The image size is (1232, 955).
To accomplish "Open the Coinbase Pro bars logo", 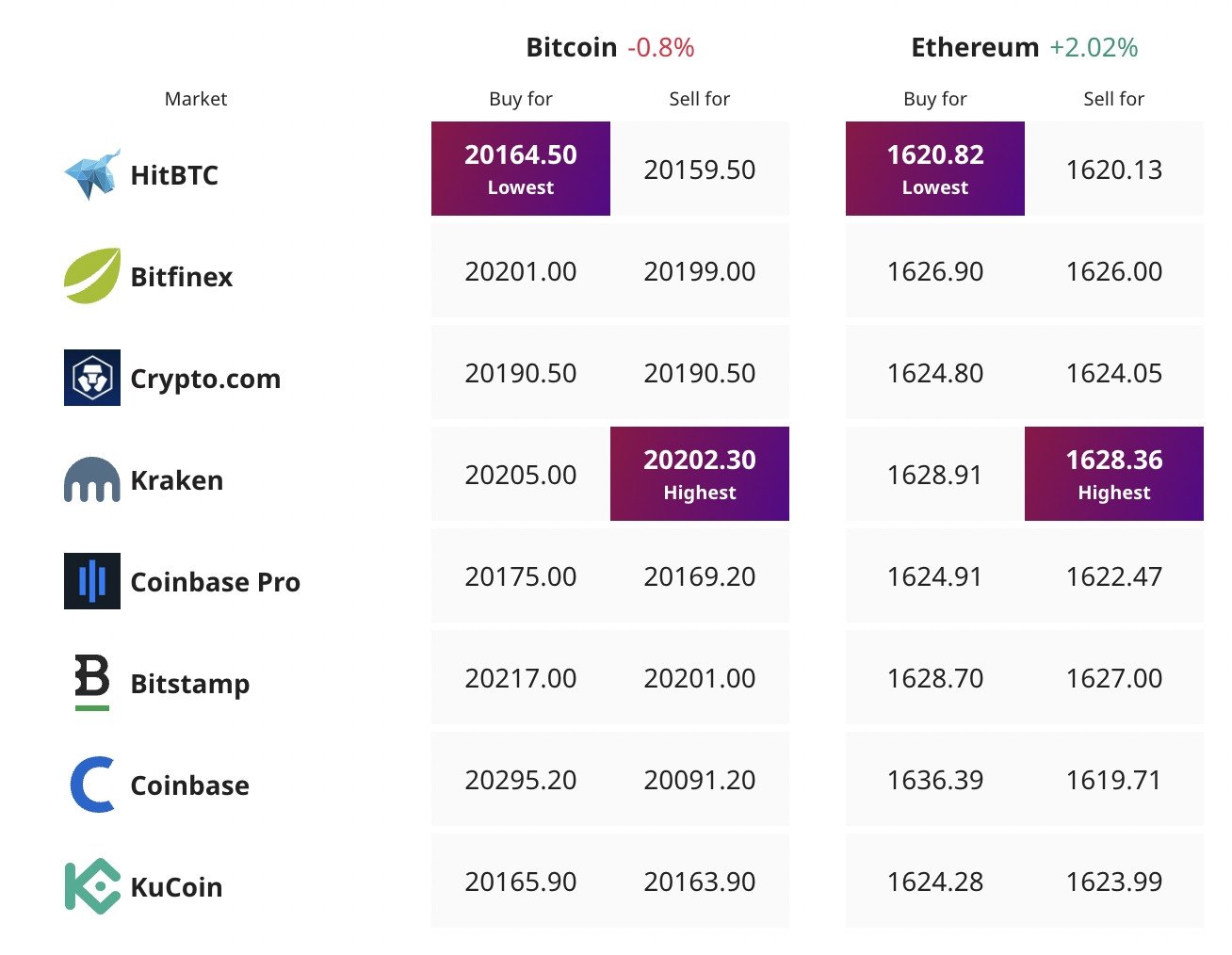I will (x=91, y=581).
